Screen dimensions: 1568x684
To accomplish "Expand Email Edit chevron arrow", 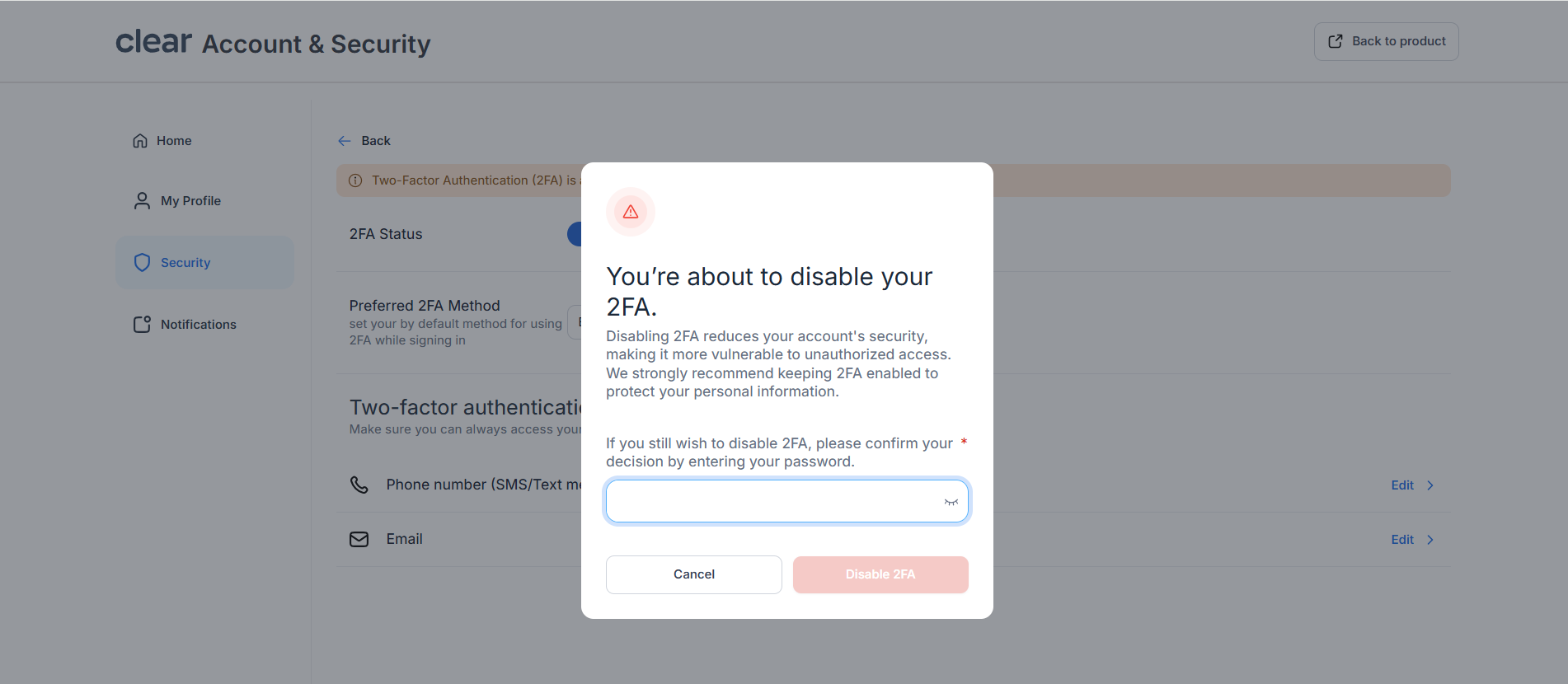I will [1430, 540].
